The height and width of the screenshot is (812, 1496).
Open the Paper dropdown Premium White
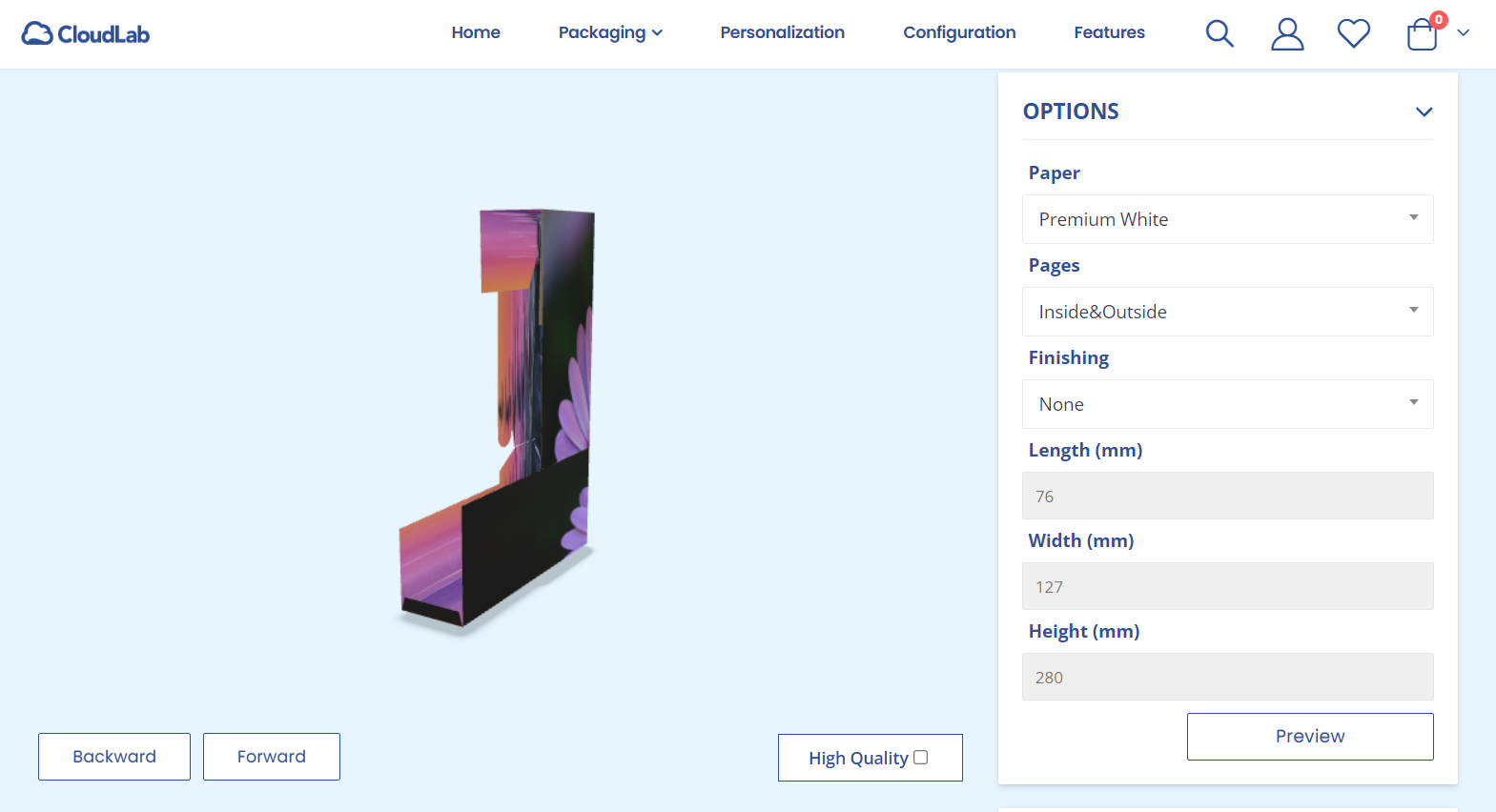pos(1228,219)
